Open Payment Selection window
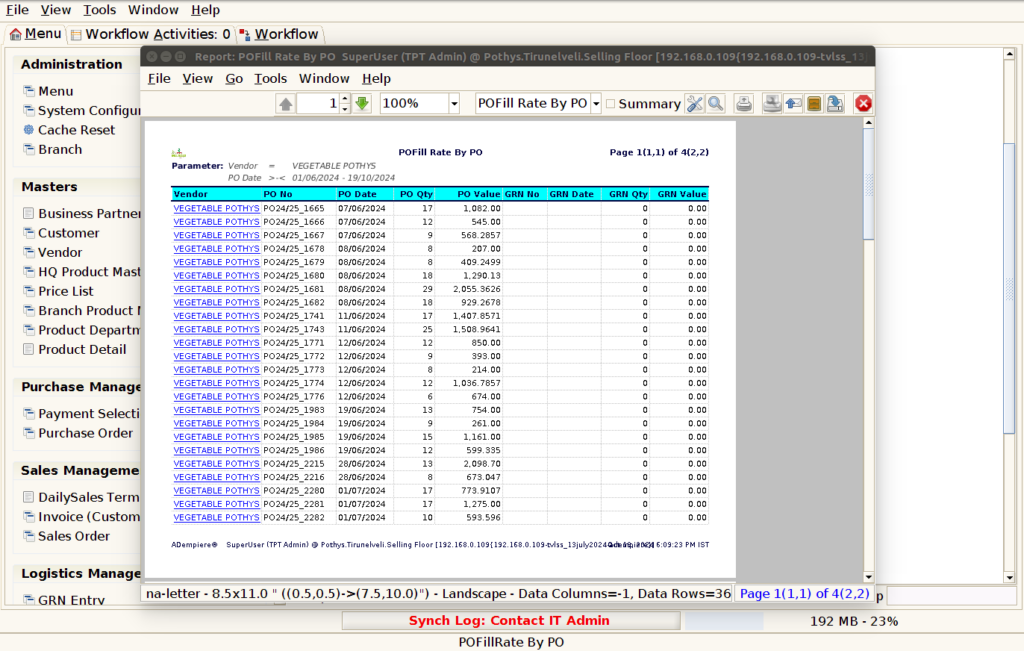This screenshot has width=1024, height=651. (82, 413)
